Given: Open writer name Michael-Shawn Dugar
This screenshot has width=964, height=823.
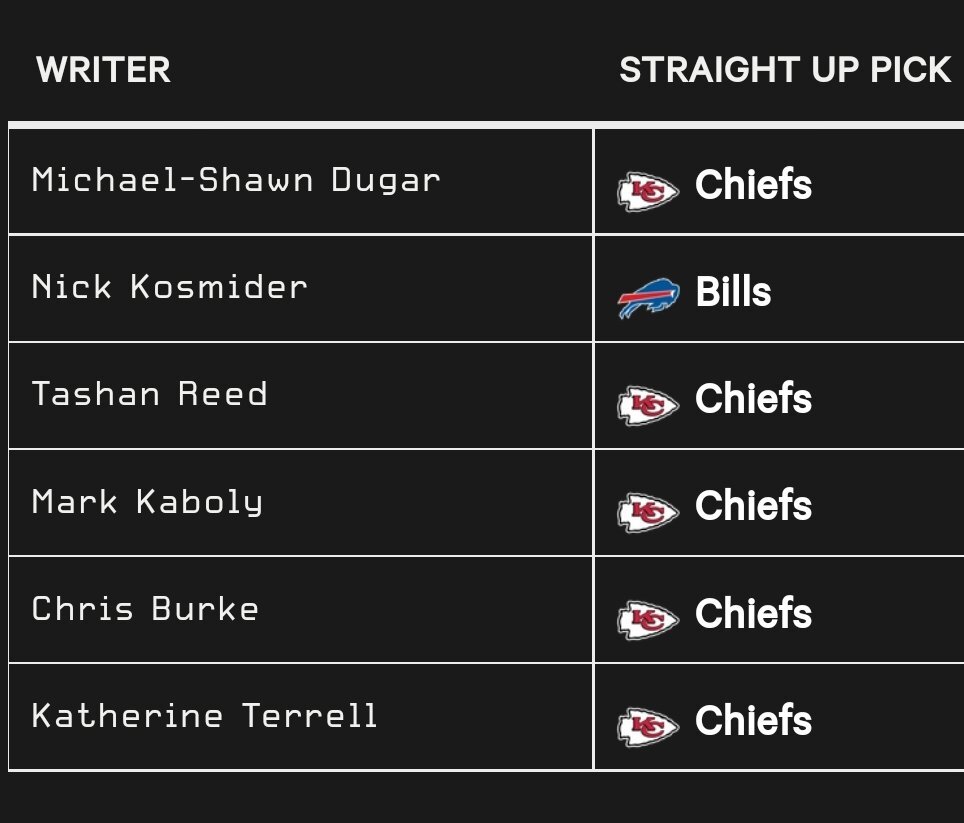Looking at the screenshot, I should (236, 180).
